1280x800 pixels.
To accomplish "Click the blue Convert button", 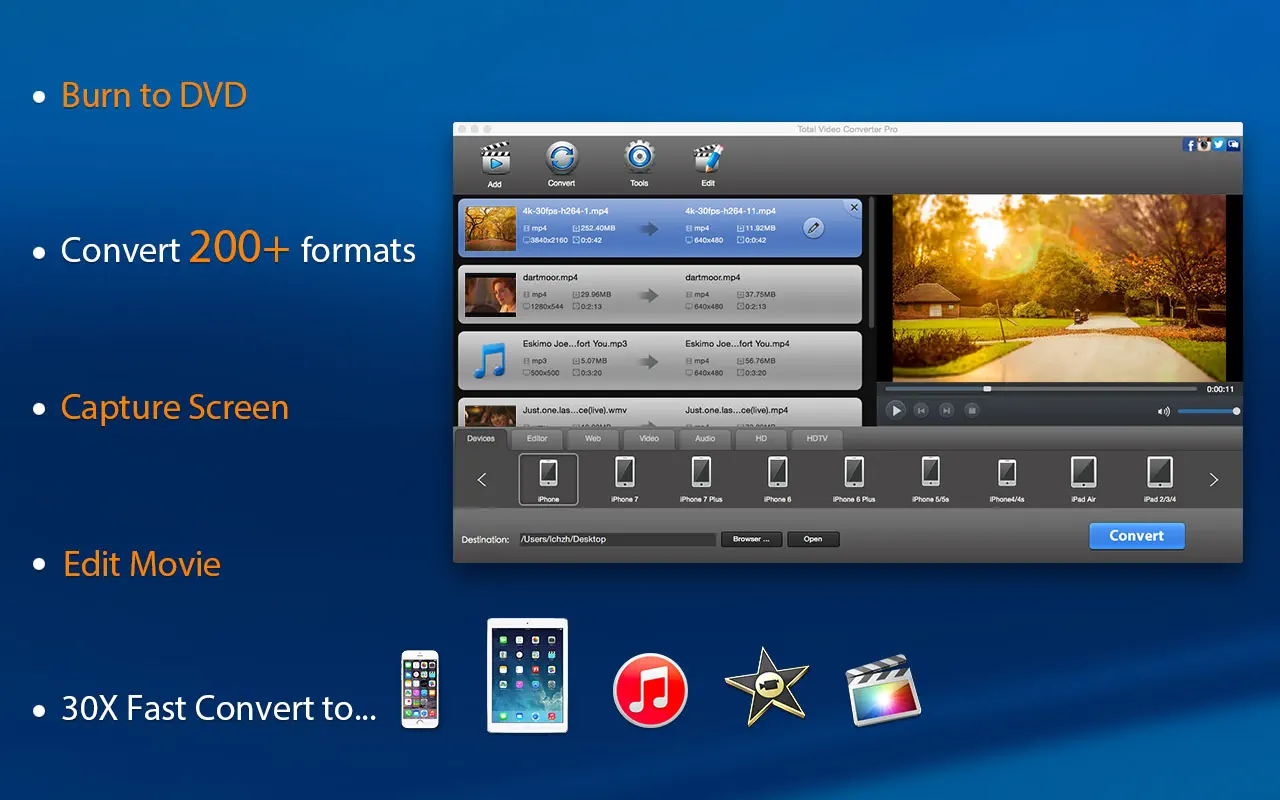I will click(x=1136, y=536).
